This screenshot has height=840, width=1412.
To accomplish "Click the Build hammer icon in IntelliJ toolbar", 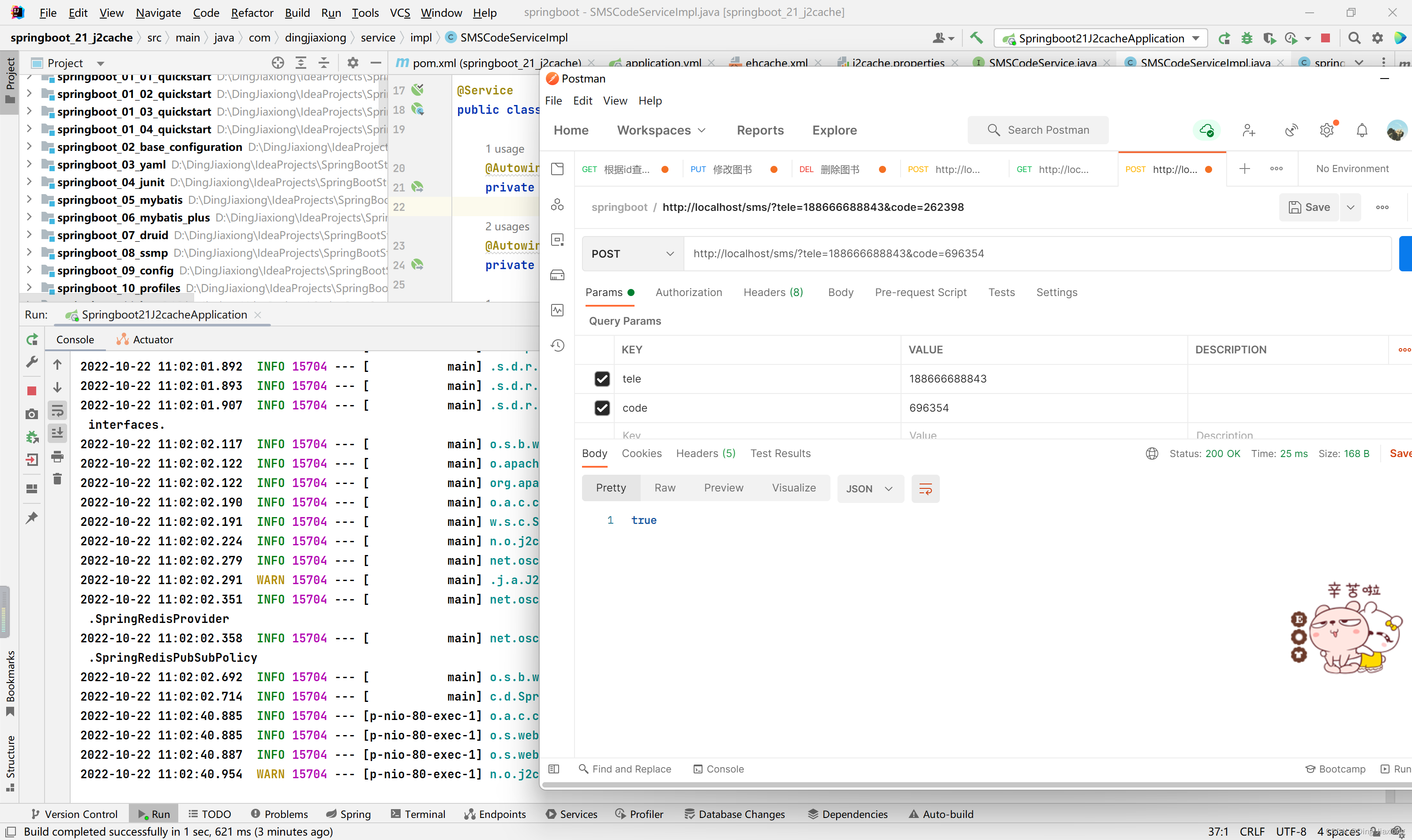I will (976, 38).
